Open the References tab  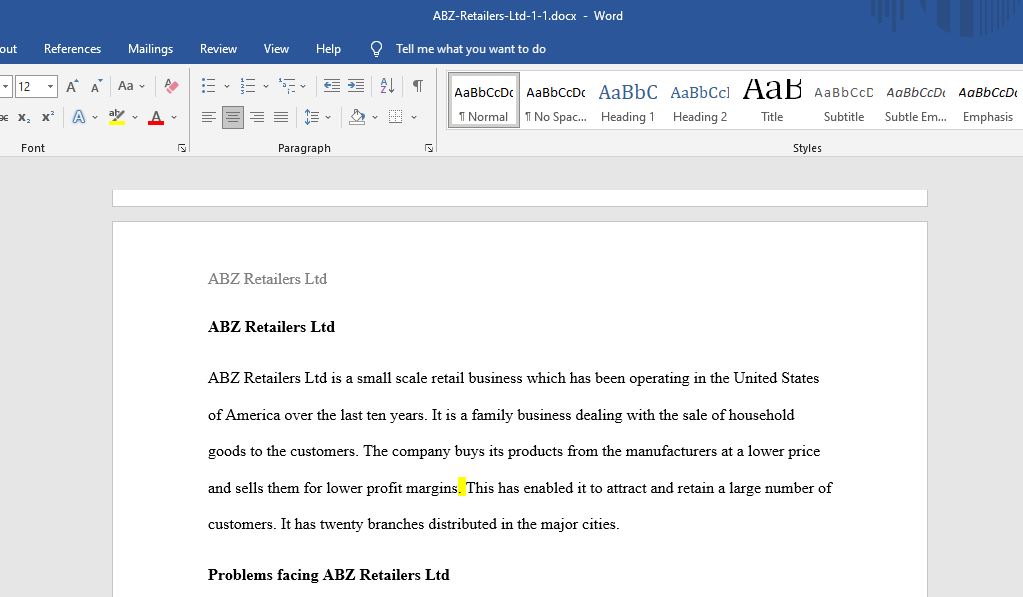click(72, 49)
